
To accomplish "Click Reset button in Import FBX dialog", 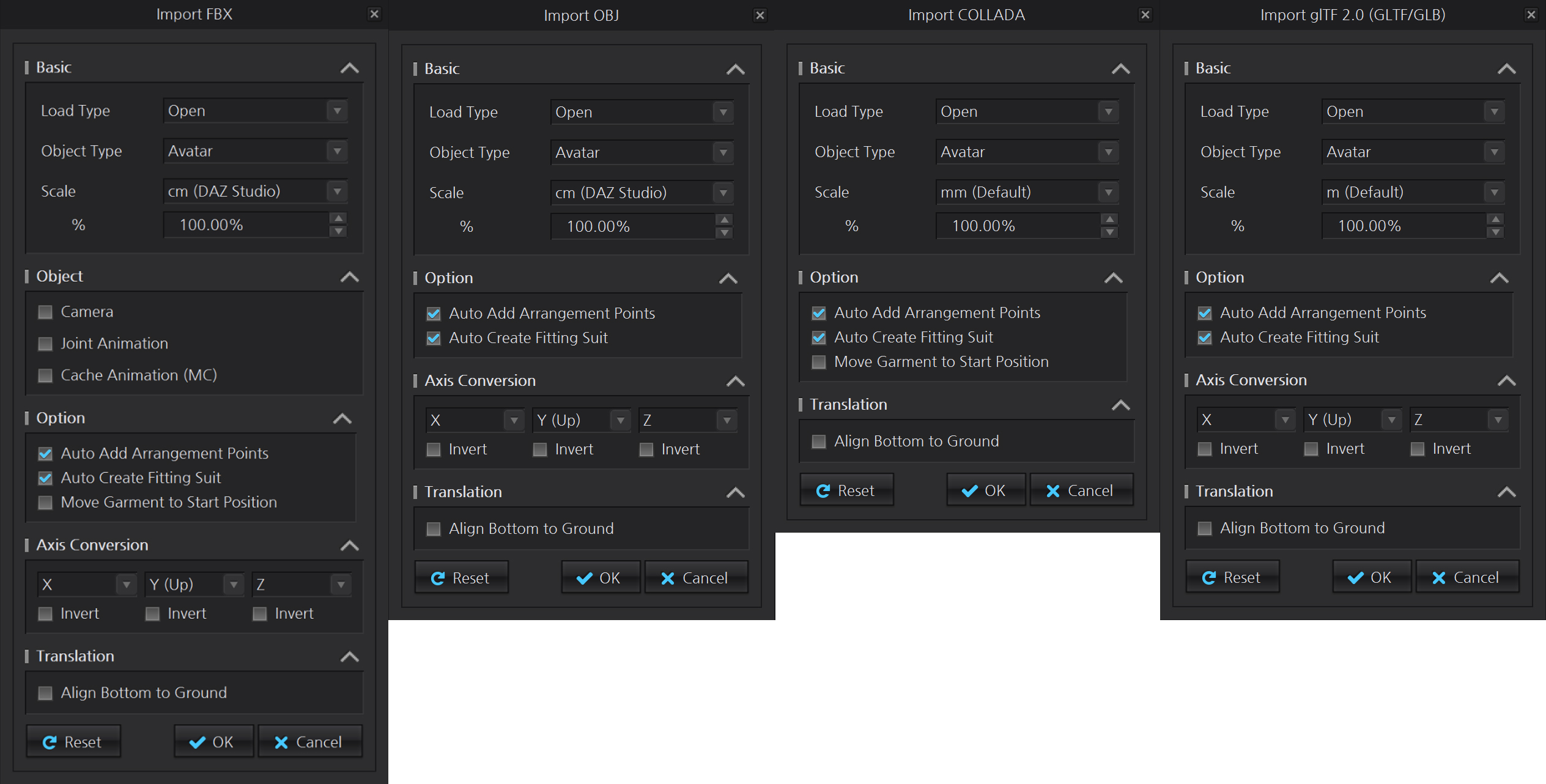I will 73,742.
